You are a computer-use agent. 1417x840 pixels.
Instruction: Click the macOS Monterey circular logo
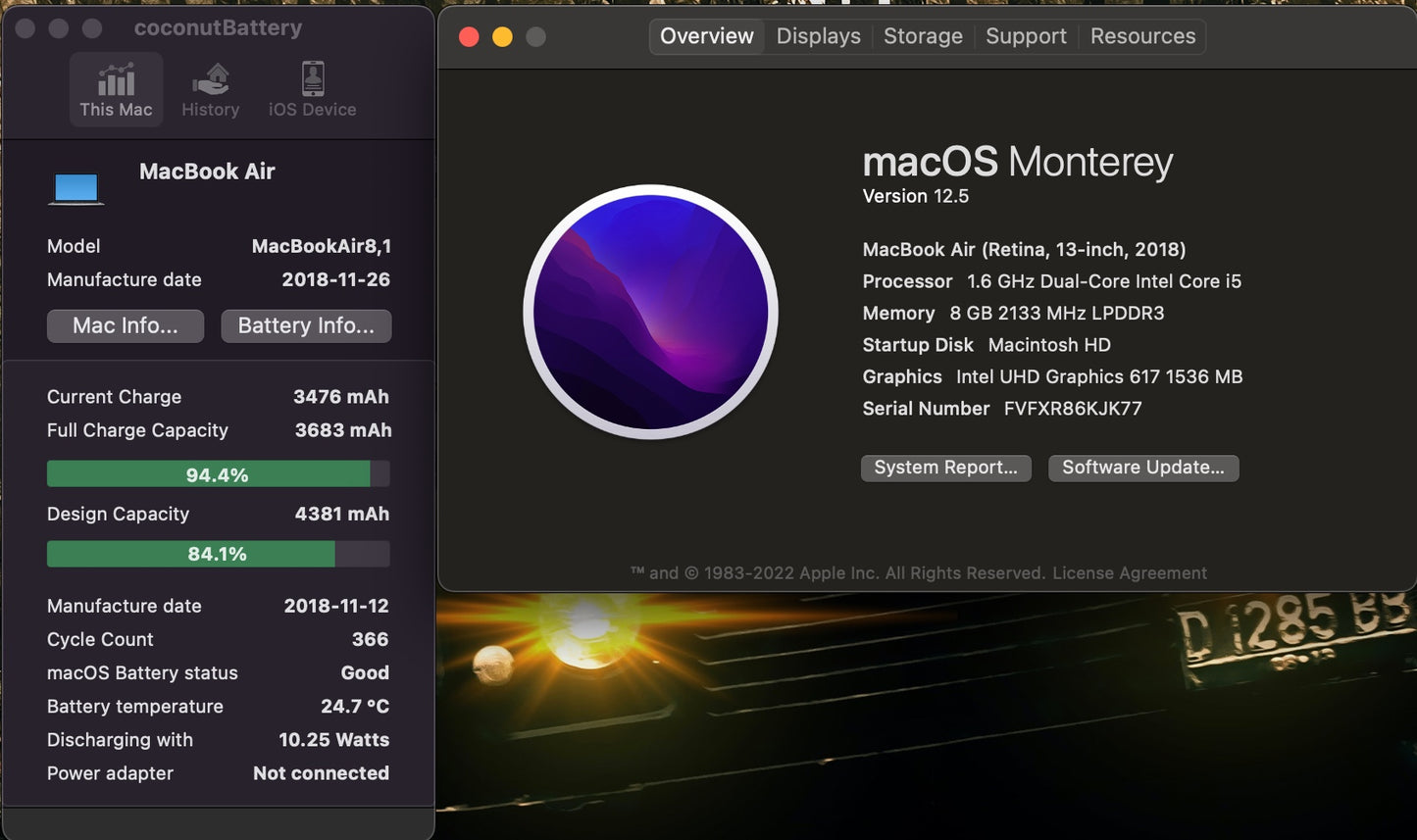[651, 311]
